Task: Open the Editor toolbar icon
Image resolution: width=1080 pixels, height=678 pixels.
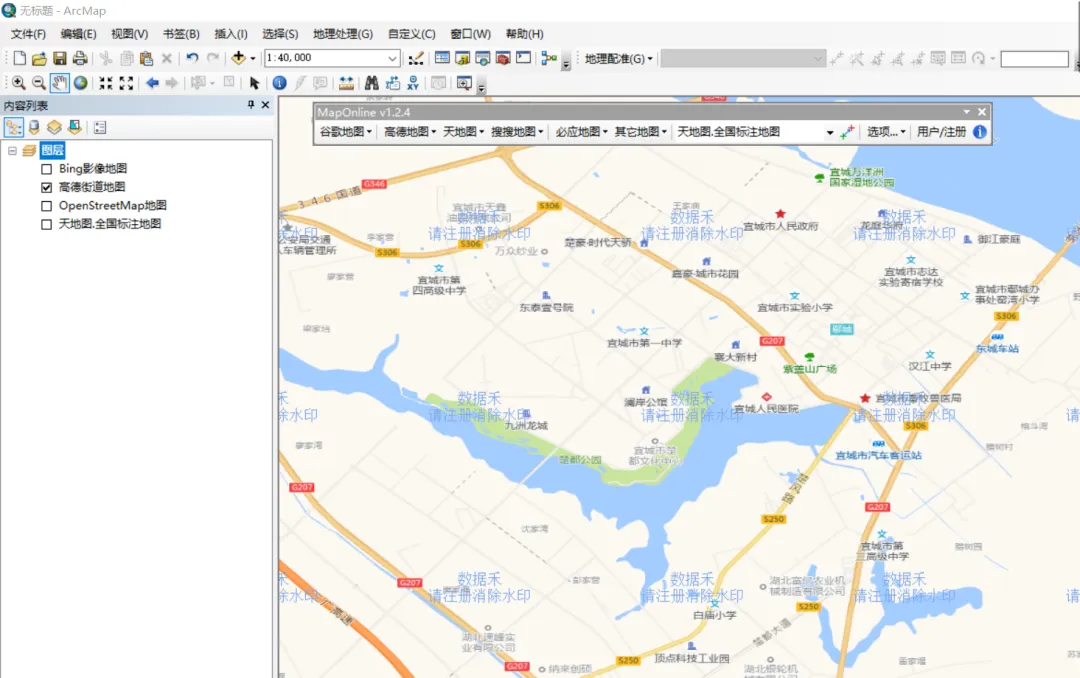Action: 416,59
